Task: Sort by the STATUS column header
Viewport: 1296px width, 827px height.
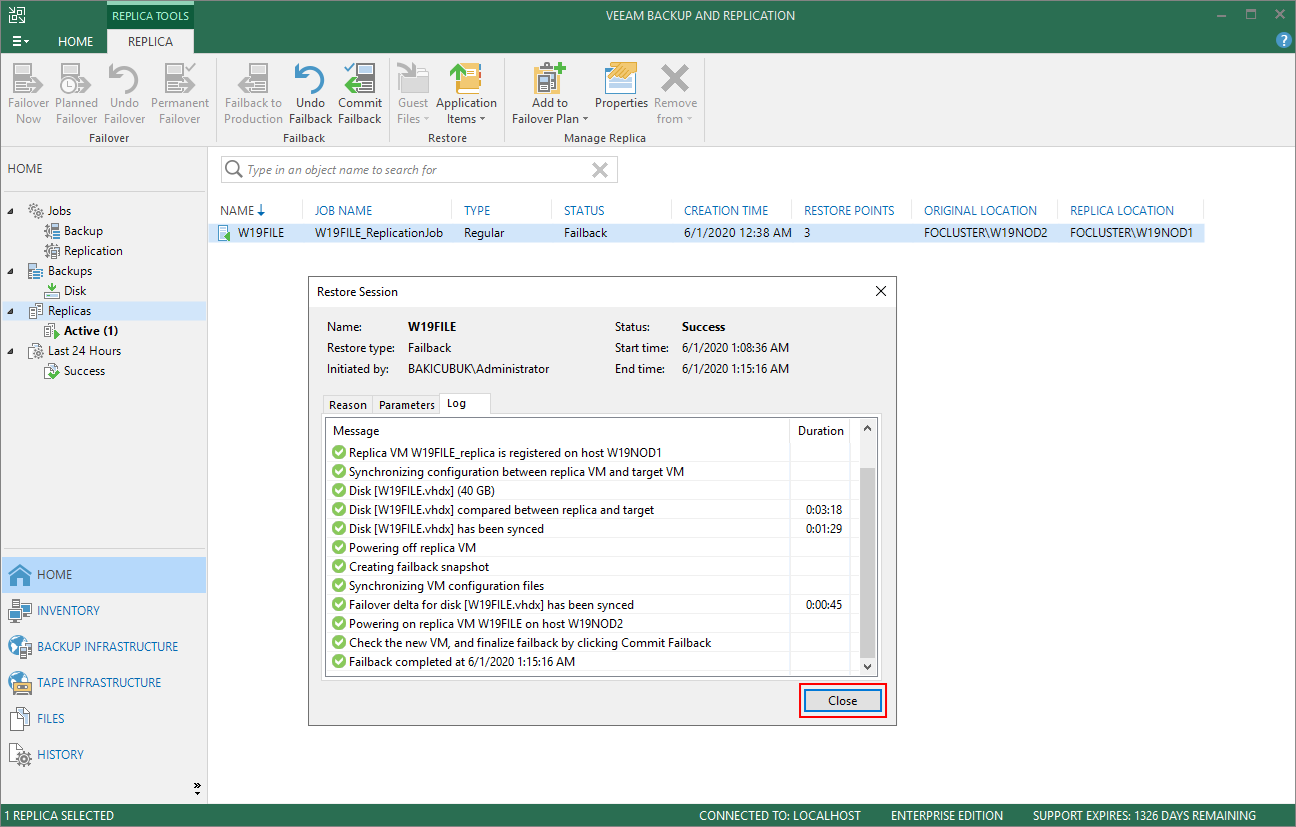Action: point(584,211)
